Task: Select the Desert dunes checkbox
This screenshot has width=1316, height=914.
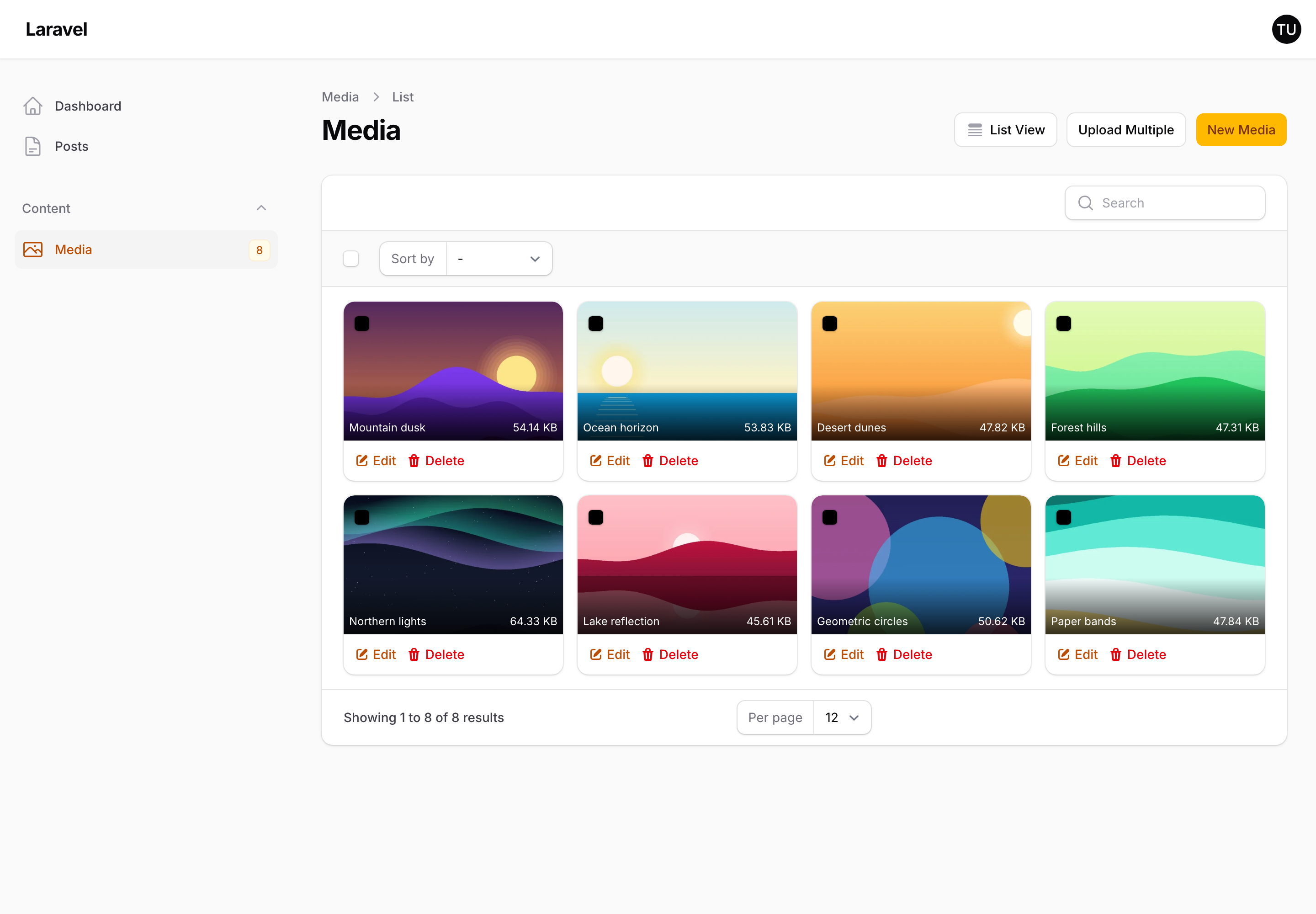Action: pos(830,324)
